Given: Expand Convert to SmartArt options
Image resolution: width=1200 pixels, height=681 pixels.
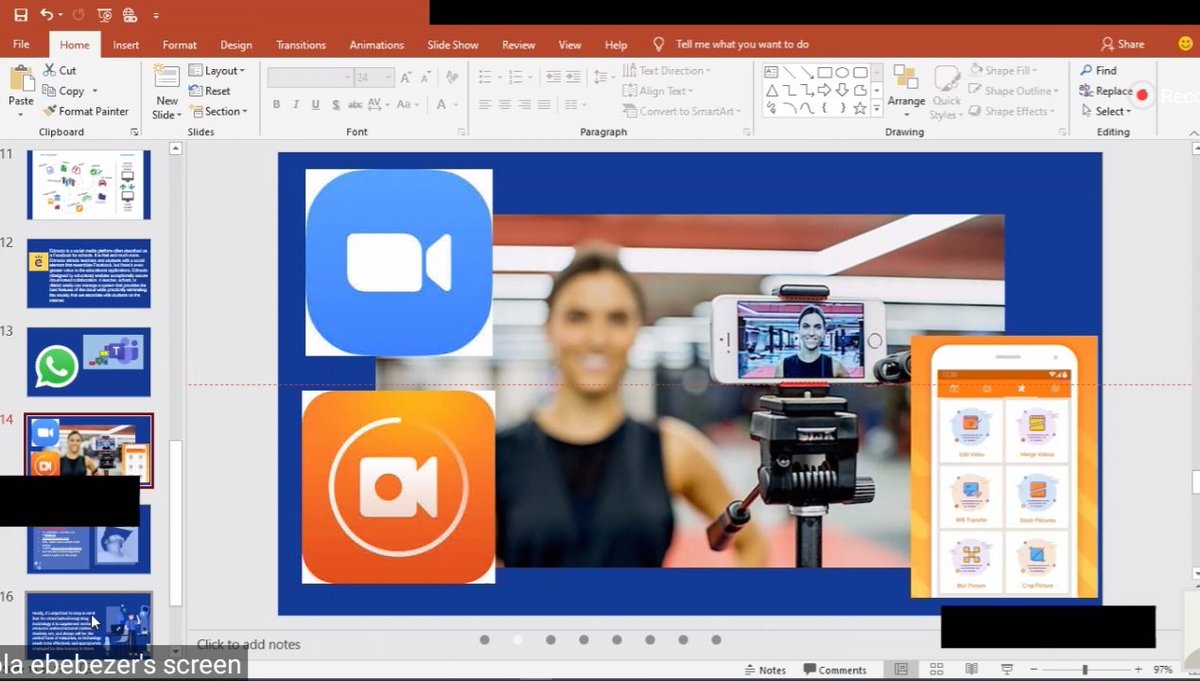Looking at the screenshot, I should click(681, 111).
